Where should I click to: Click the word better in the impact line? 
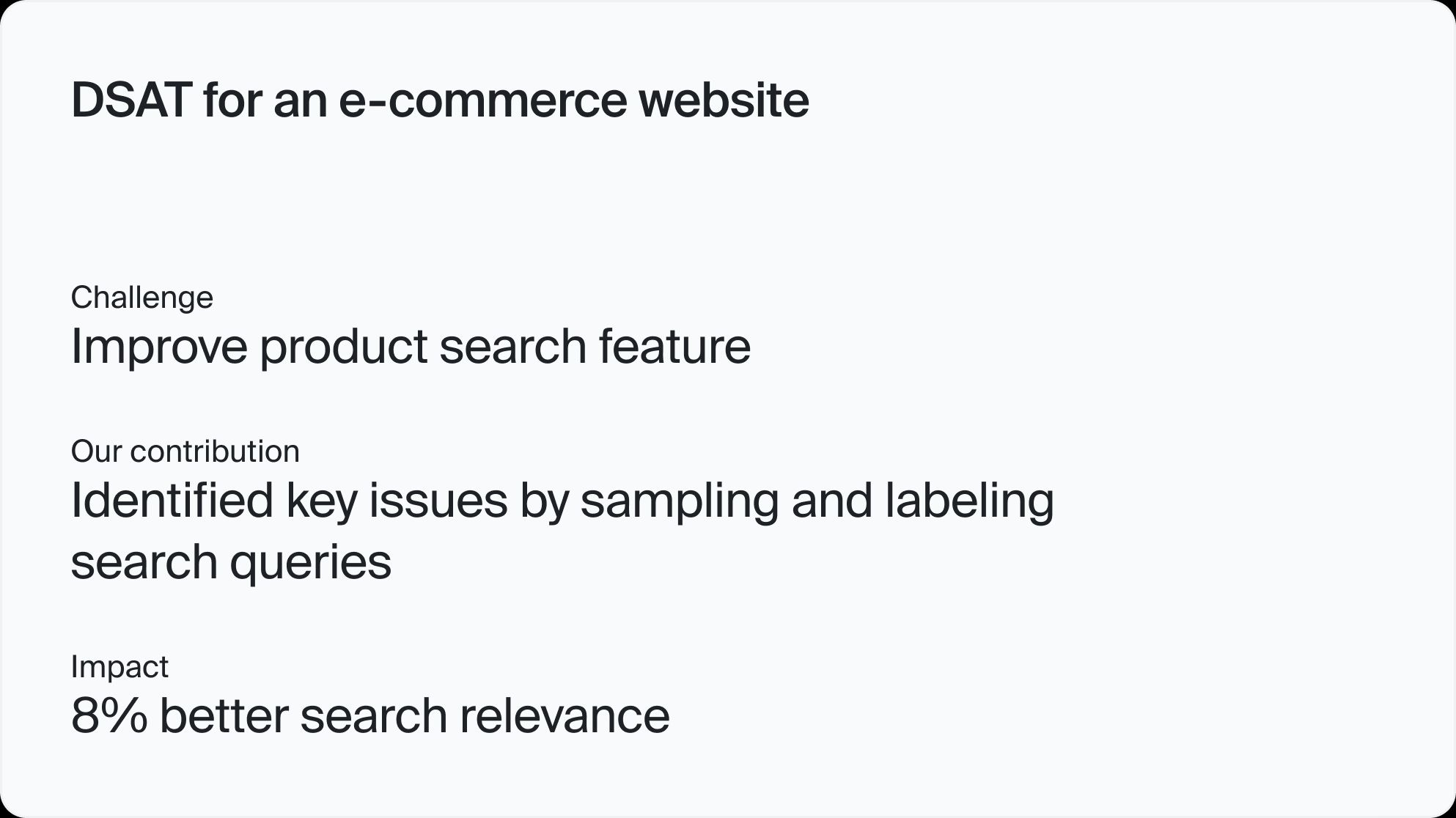[x=224, y=715]
